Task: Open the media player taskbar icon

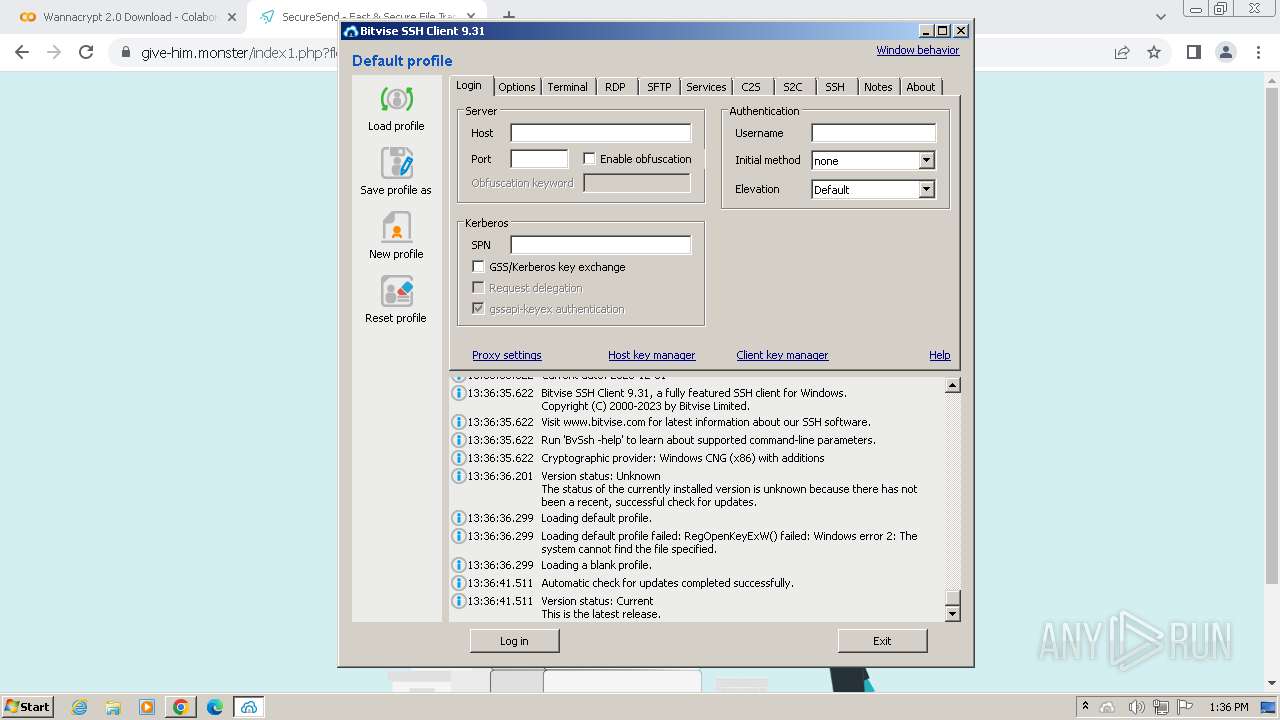Action: [147, 707]
